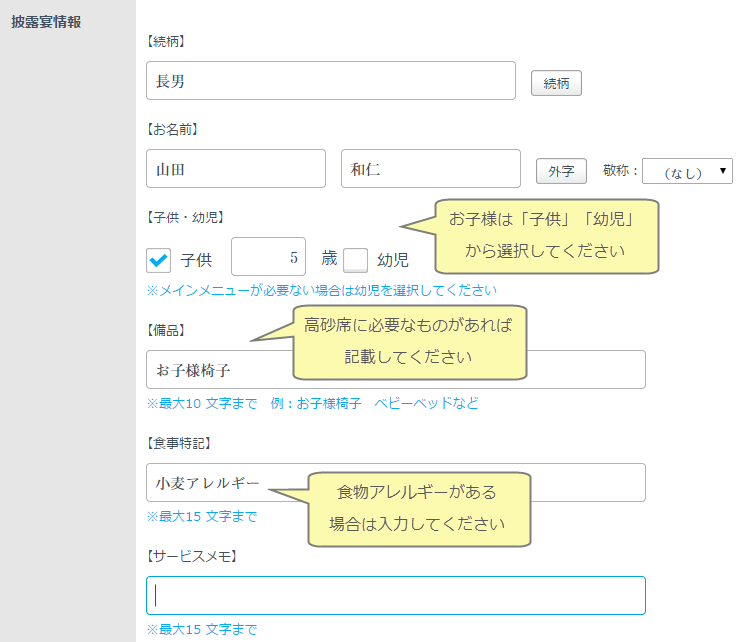This screenshot has height=642, width=744.
Task: Click the blue メインメニュー hint text
Action: tap(321, 291)
